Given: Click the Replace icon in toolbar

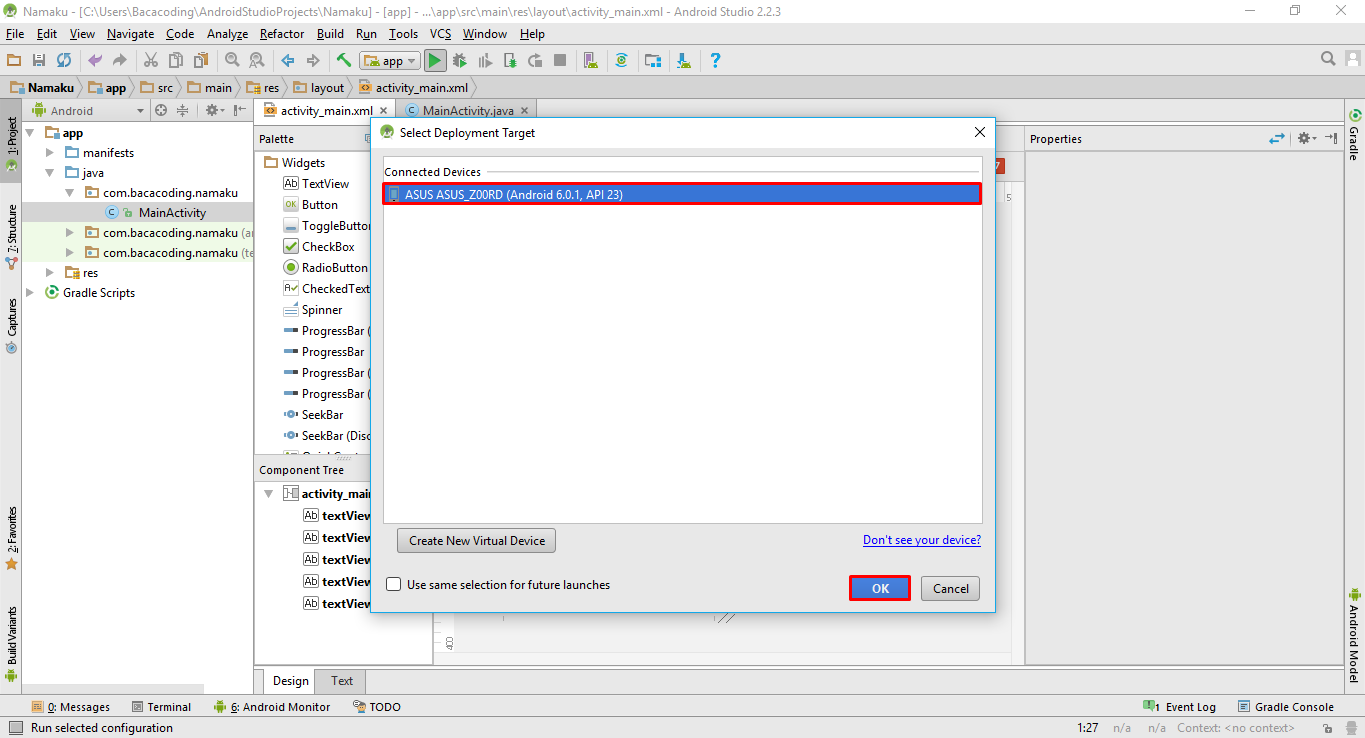Looking at the screenshot, I should click(x=256, y=60).
